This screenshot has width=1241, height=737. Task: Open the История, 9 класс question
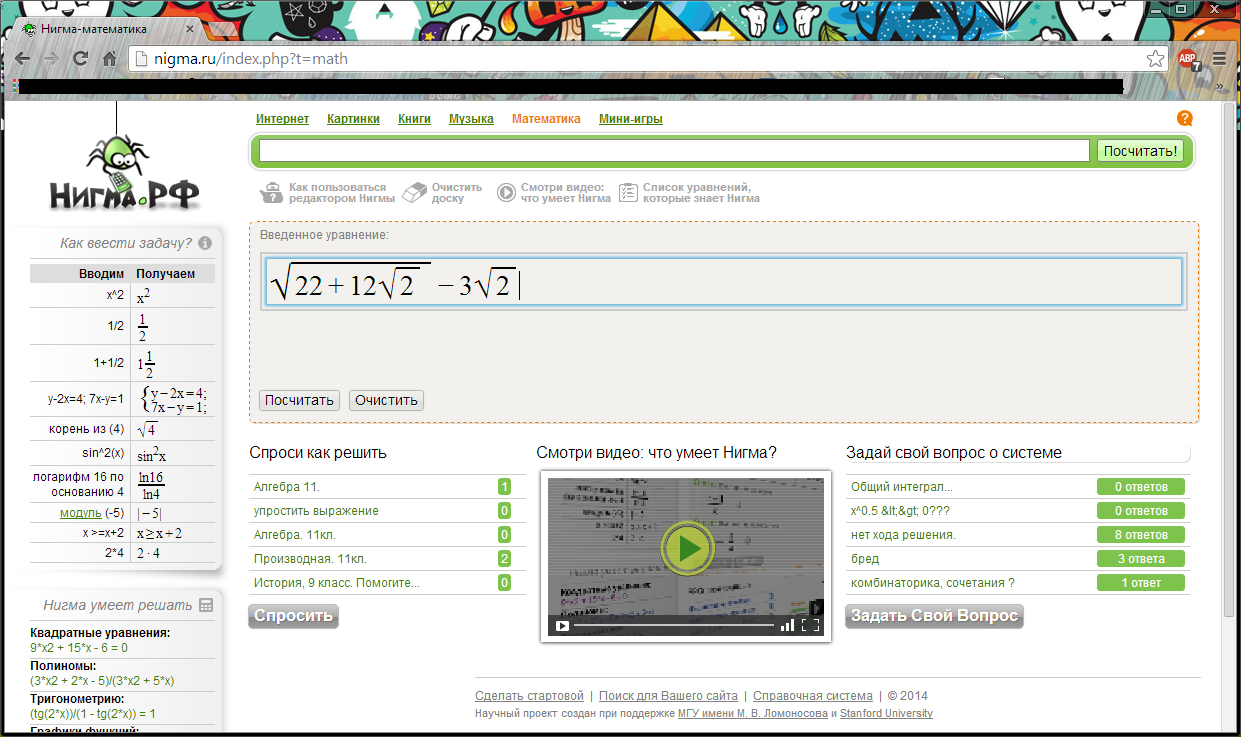pos(337,583)
